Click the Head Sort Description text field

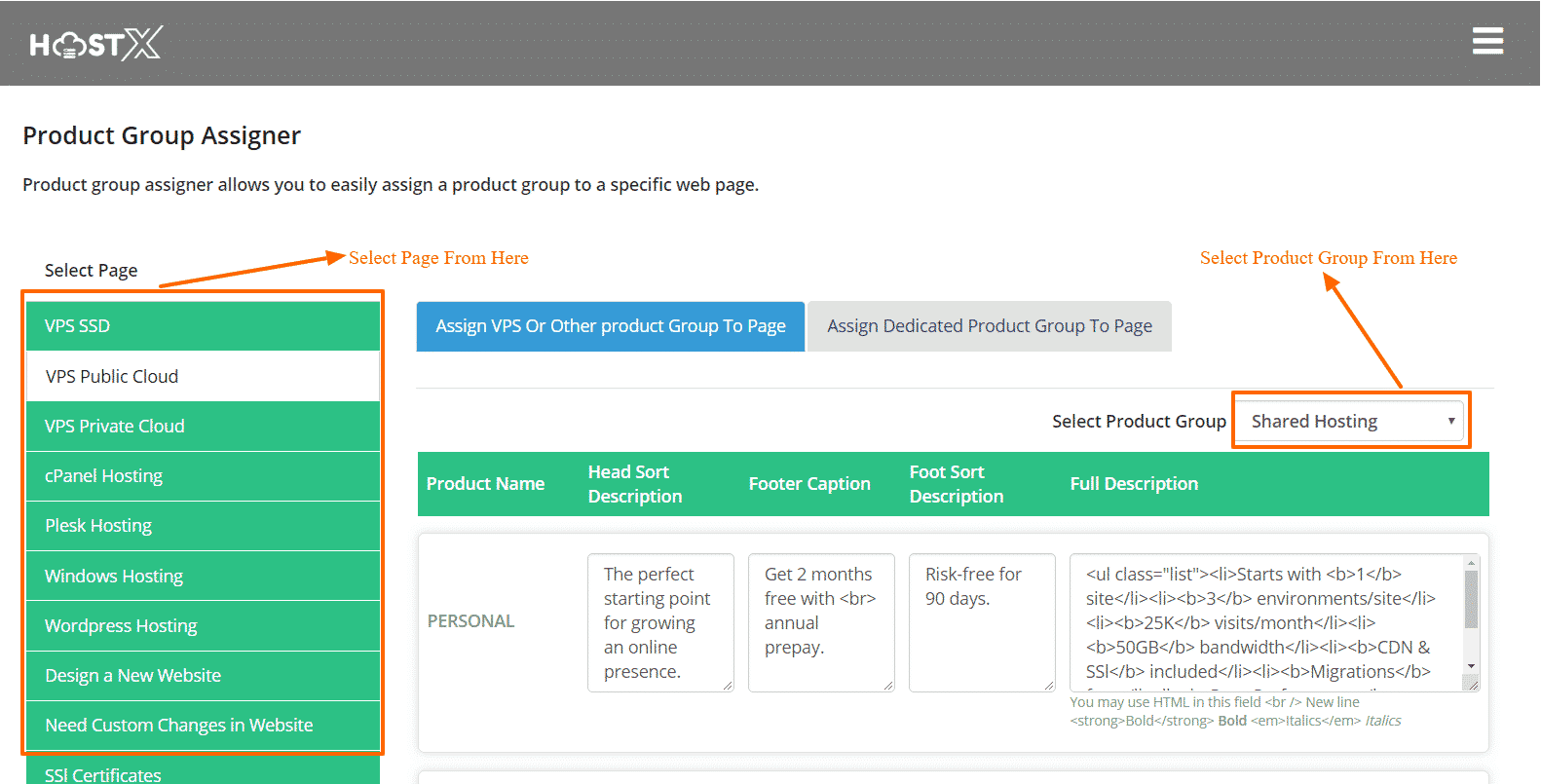[659, 622]
